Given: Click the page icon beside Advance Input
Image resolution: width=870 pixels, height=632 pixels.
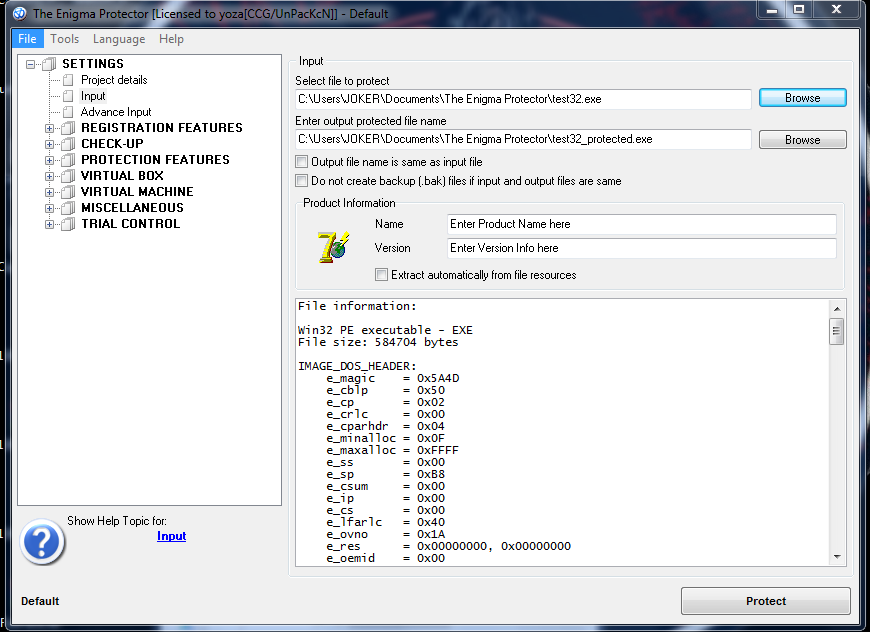Looking at the screenshot, I should tap(68, 112).
